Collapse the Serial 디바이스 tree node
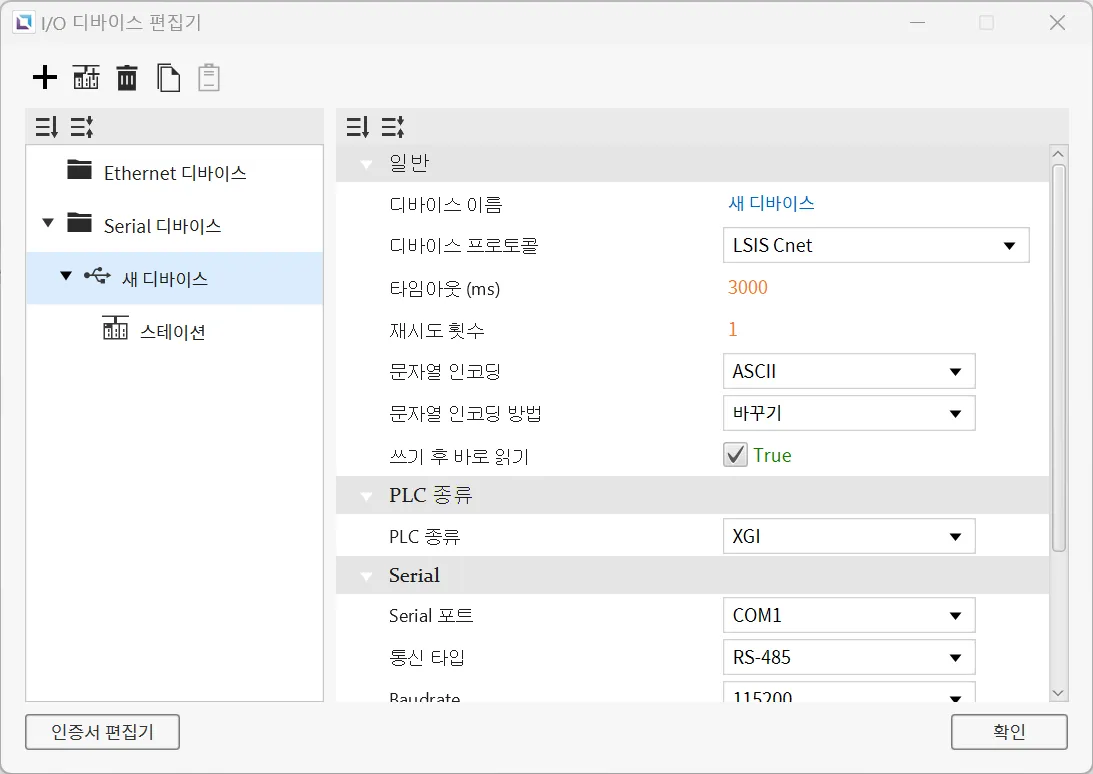 tap(48, 224)
